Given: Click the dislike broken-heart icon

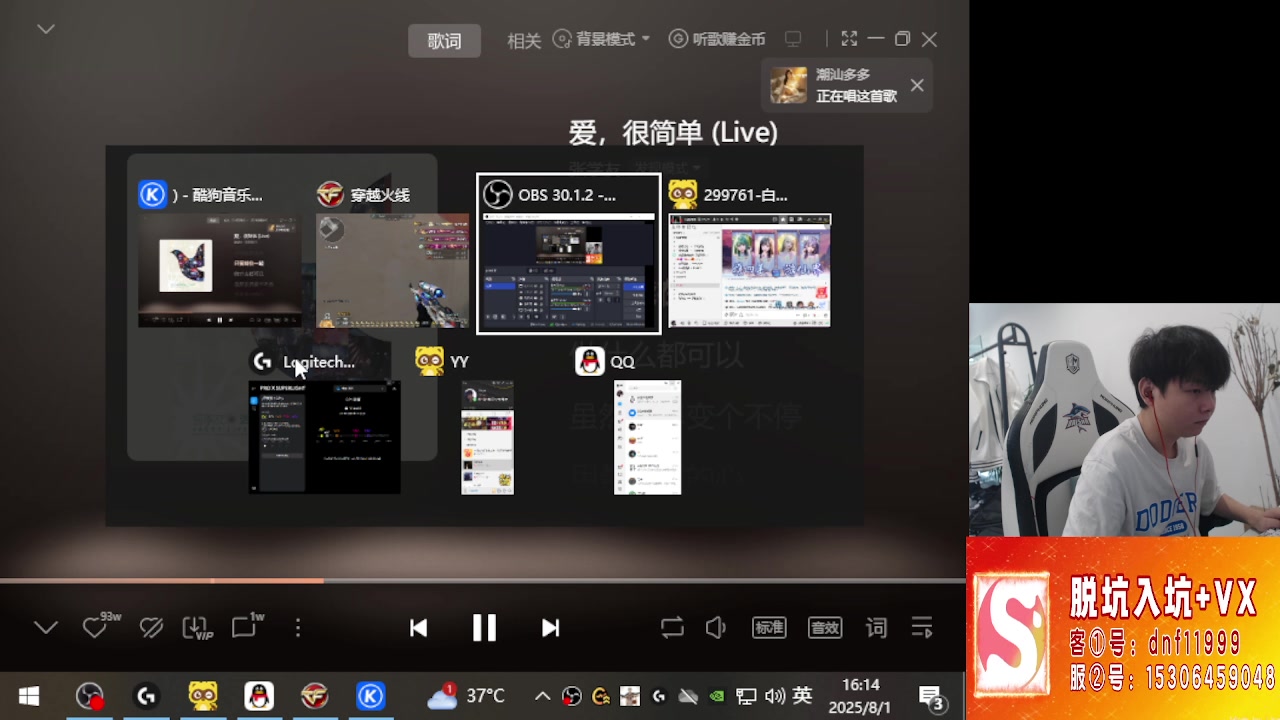Looking at the screenshot, I should click(x=151, y=628).
